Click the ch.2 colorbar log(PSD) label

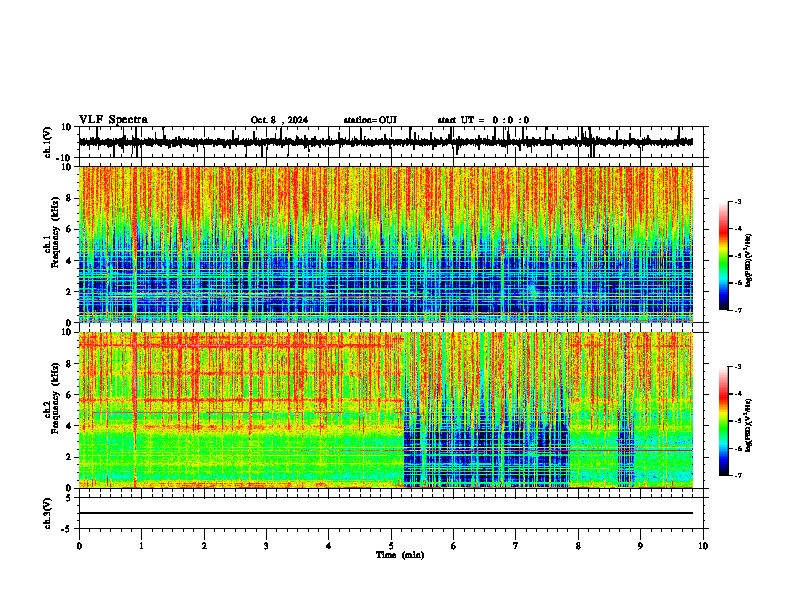pos(749,425)
